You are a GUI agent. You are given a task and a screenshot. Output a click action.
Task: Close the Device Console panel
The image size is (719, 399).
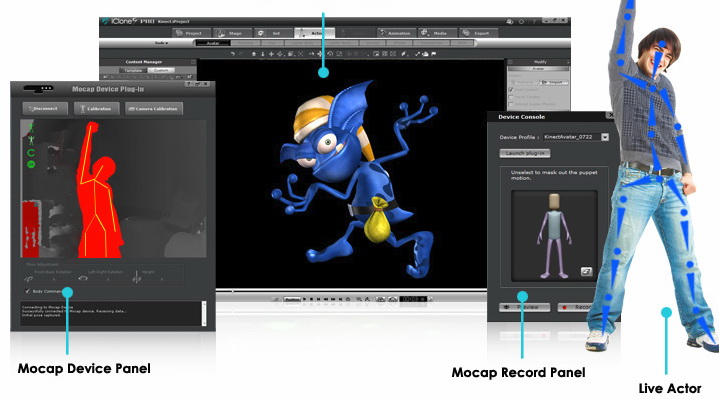610,115
